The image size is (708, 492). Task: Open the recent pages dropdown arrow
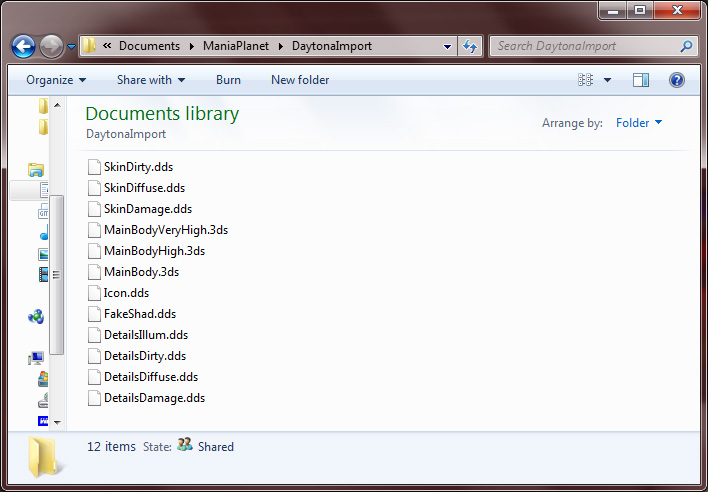tap(71, 46)
